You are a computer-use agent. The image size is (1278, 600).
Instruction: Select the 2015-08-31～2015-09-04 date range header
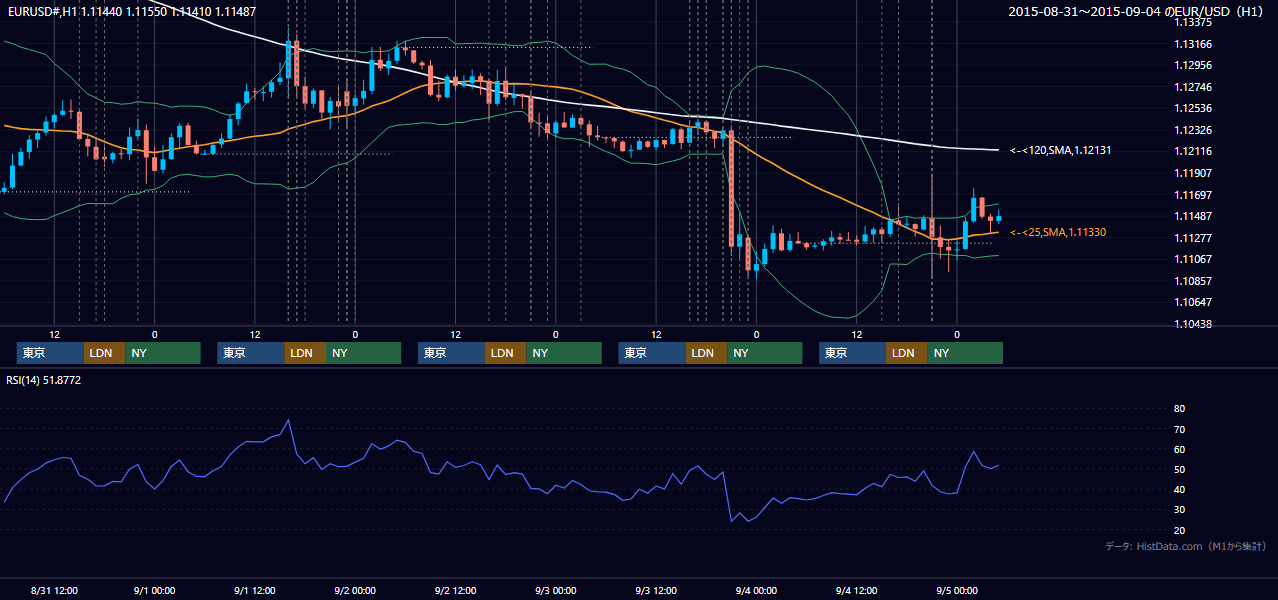[x=1136, y=12]
